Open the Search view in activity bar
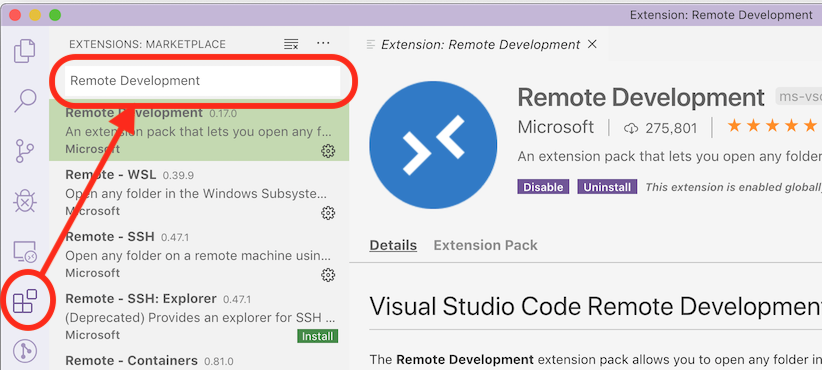 (25, 100)
